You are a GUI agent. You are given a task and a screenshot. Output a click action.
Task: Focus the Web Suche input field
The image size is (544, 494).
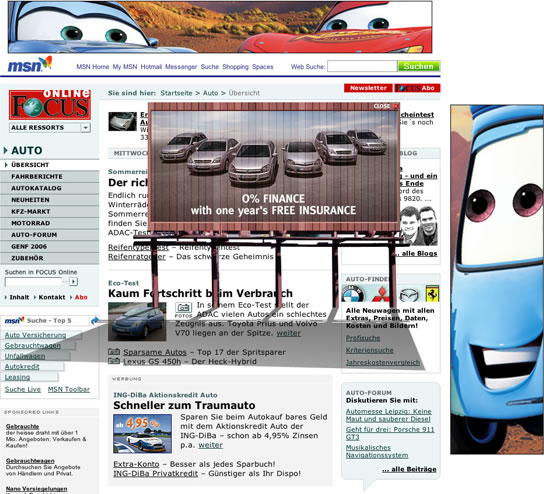click(362, 66)
